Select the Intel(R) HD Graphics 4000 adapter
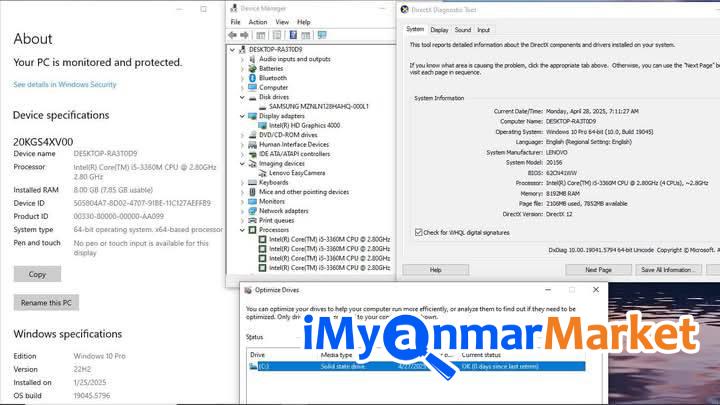Image resolution: width=720 pixels, height=405 pixels. point(304,125)
